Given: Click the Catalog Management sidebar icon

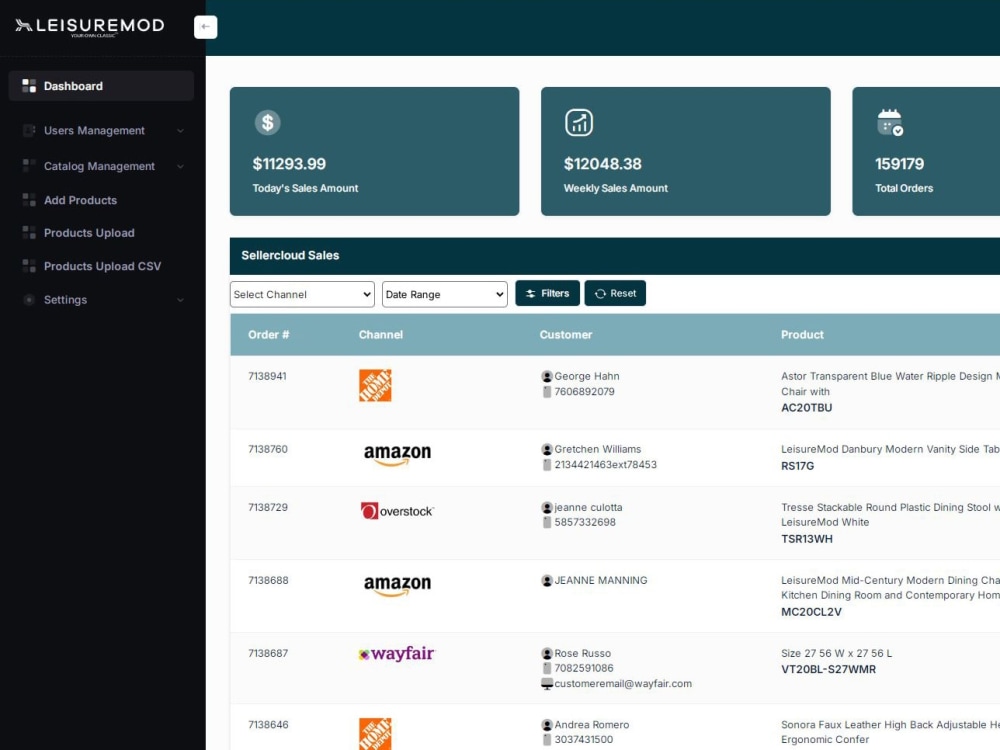Looking at the screenshot, I should tap(29, 166).
